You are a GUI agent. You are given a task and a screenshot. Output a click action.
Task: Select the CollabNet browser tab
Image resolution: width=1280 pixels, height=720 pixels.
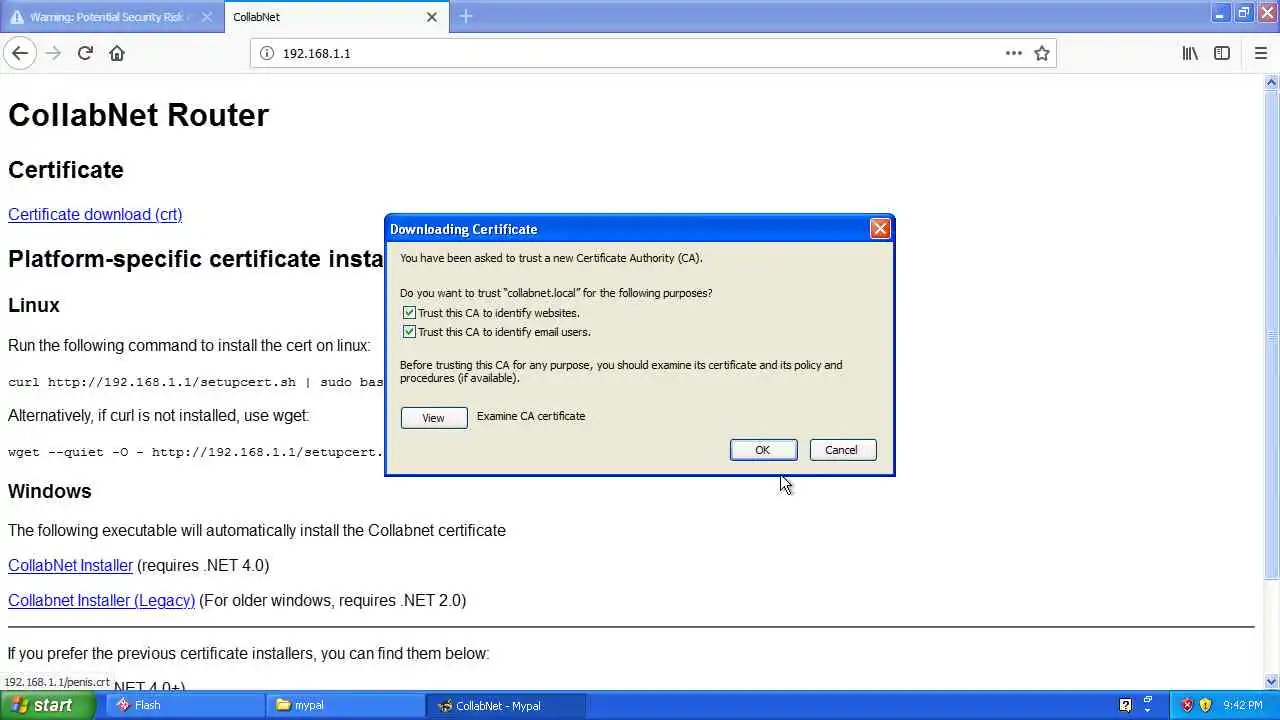pyautogui.click(x=335, y=17)
